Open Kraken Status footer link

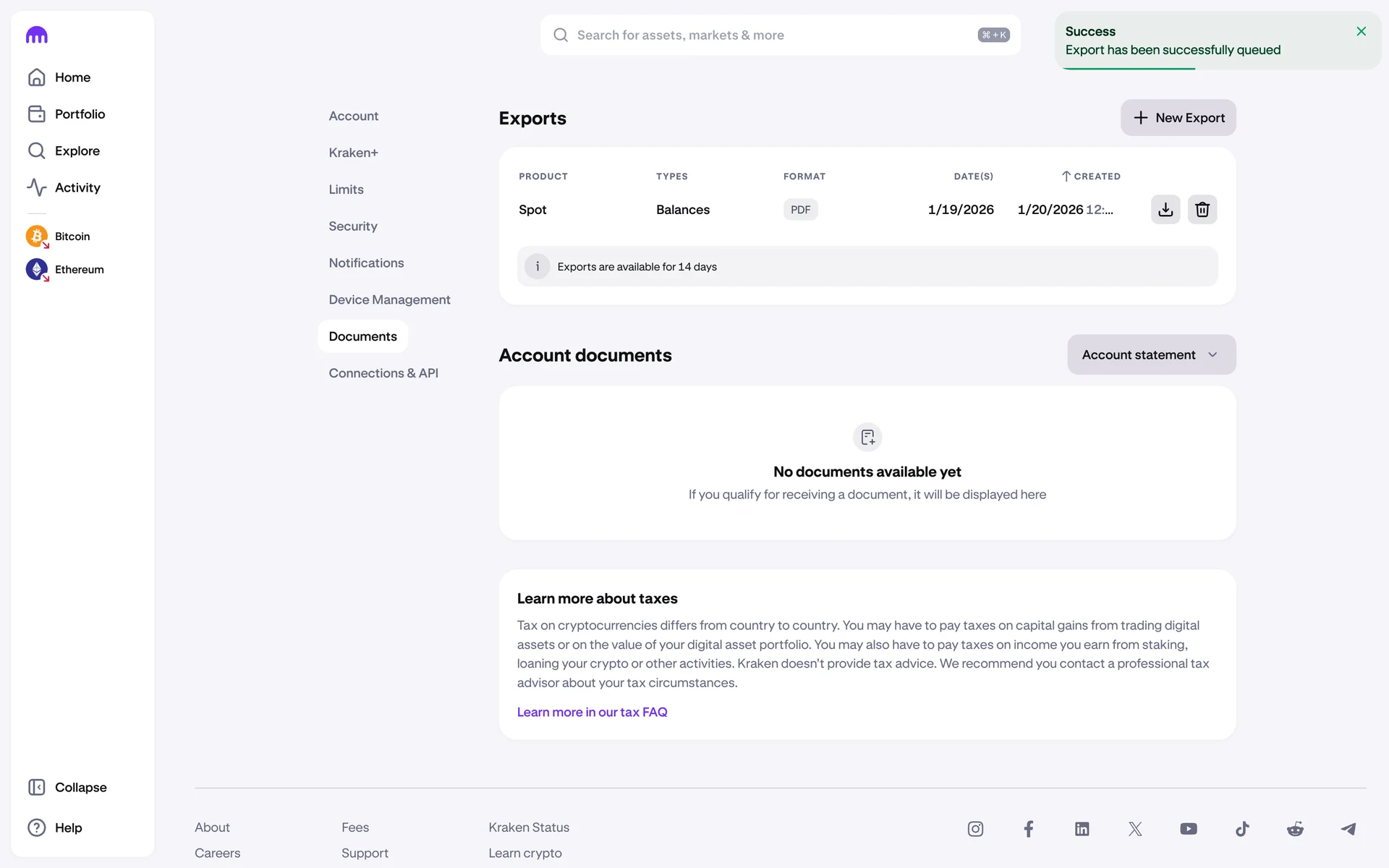(529, 827)
